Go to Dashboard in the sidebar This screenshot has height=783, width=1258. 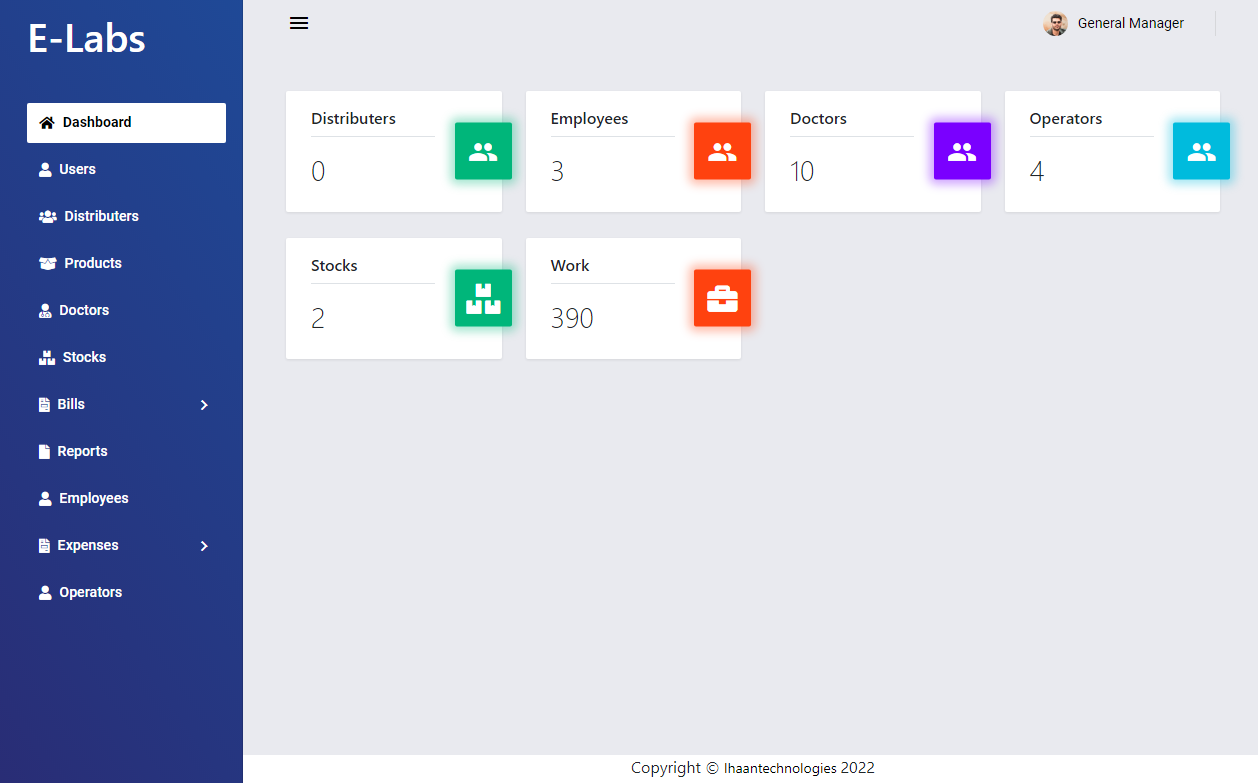pos(126,122)
